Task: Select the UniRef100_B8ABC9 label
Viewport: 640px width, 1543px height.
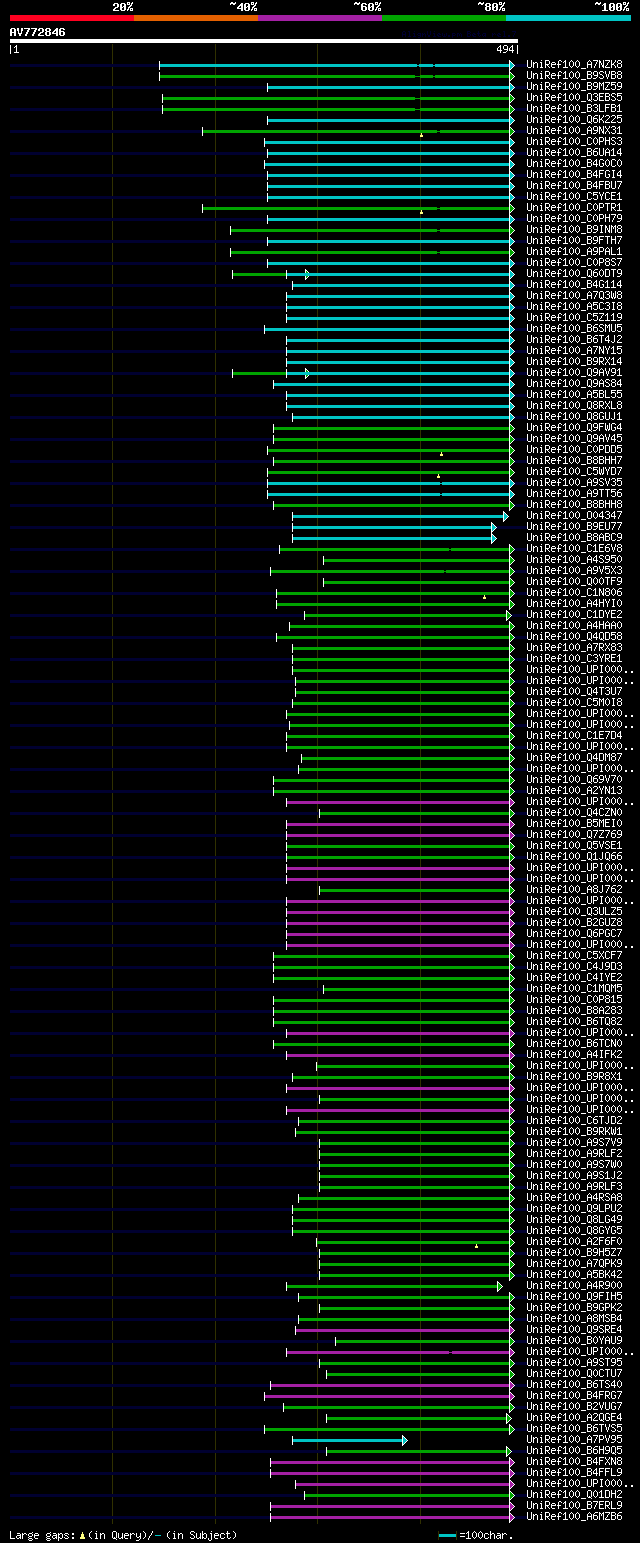Action: click(x=575, y=537)
